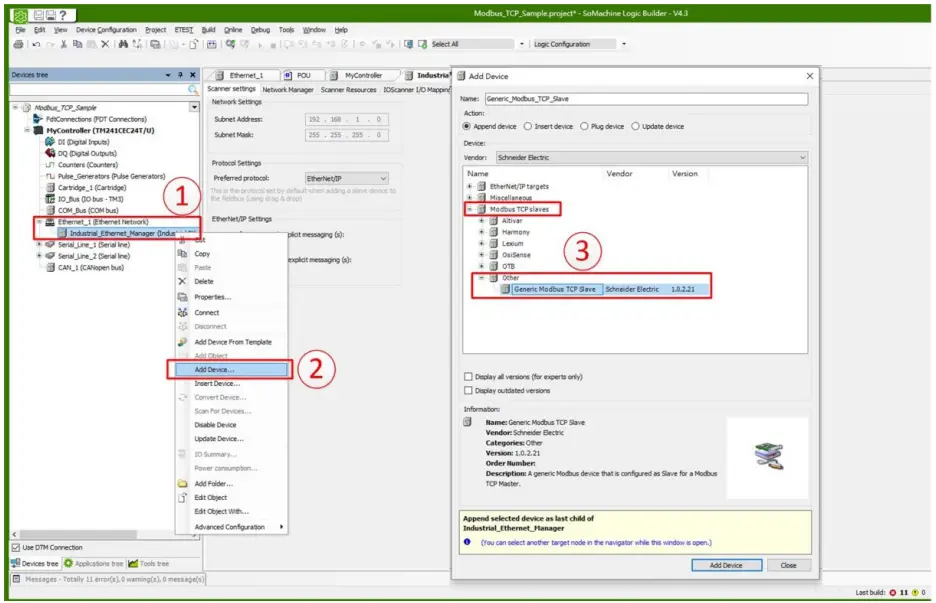Select the Plug device radio button
This screenshot has width=936, height=603.
click(584, 127)
